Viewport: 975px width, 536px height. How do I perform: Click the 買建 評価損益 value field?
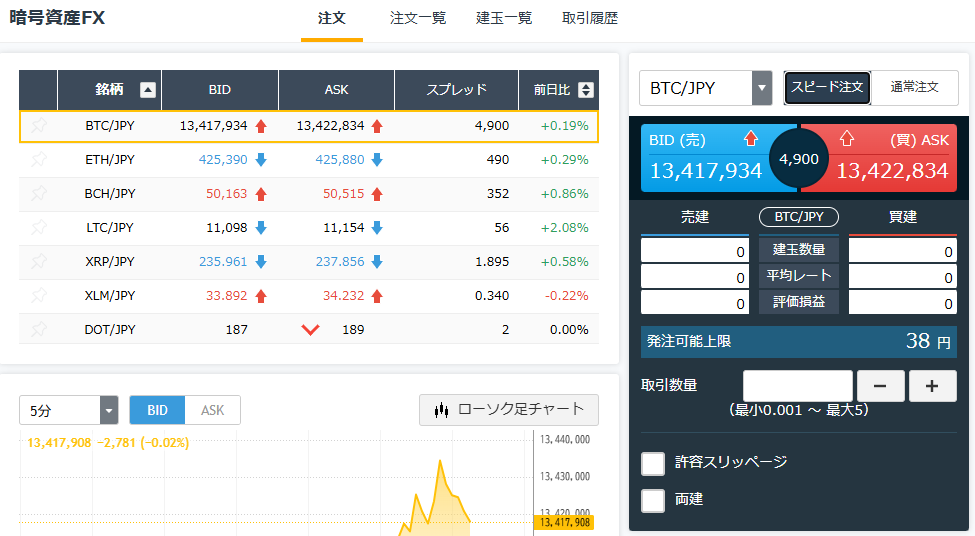[903, 303]
